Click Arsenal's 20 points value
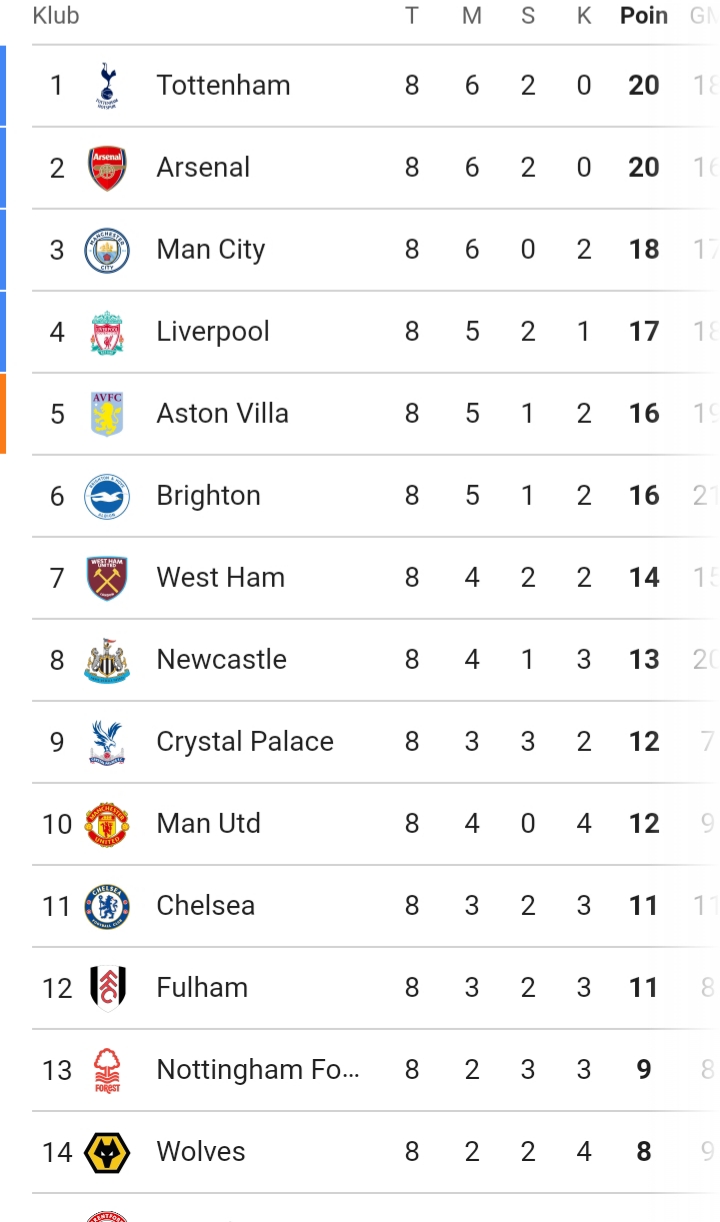Viewport: 720px width, 1222px height. tap(644, 168)
